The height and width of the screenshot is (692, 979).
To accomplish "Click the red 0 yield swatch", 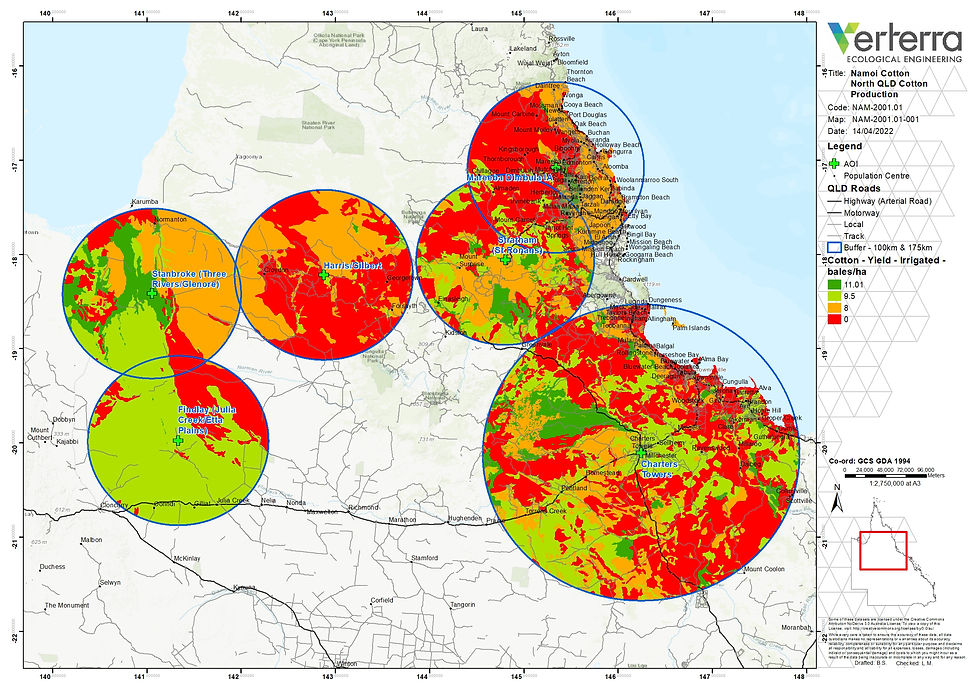I will [833, 321].
